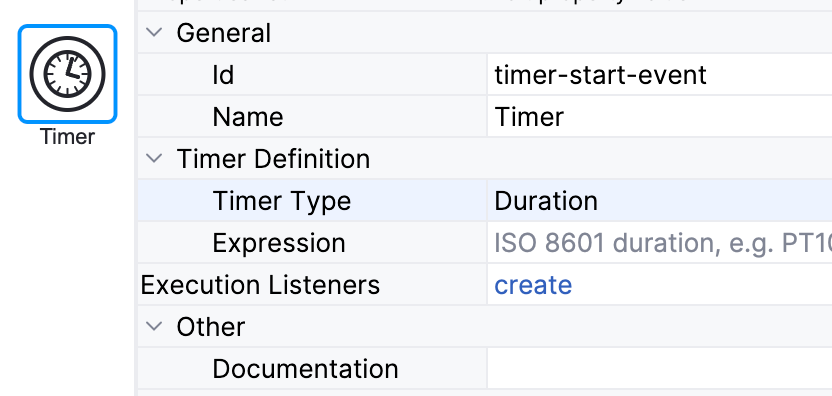
Task: Collapse the Other section chevron
Action: pos(154,326)
